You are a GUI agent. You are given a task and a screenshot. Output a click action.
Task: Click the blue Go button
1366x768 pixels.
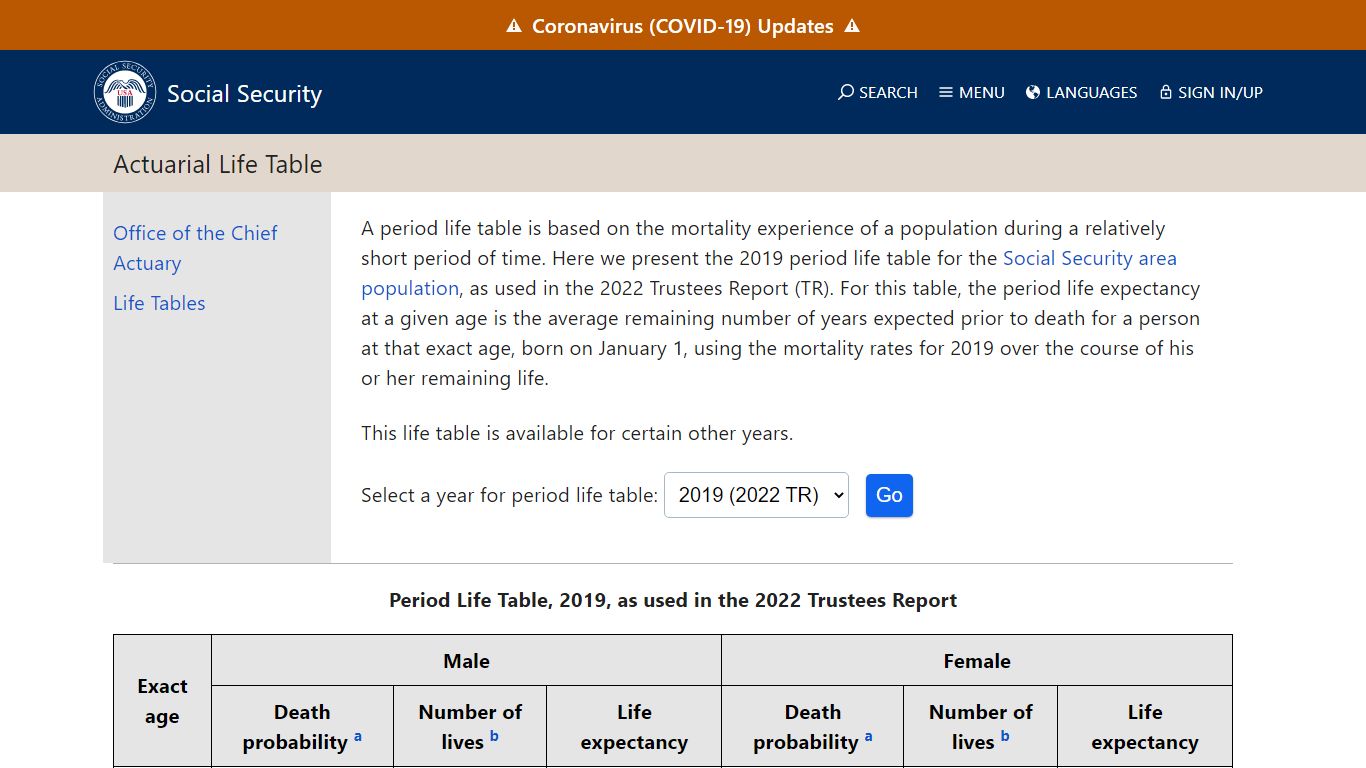pos(889,495)
